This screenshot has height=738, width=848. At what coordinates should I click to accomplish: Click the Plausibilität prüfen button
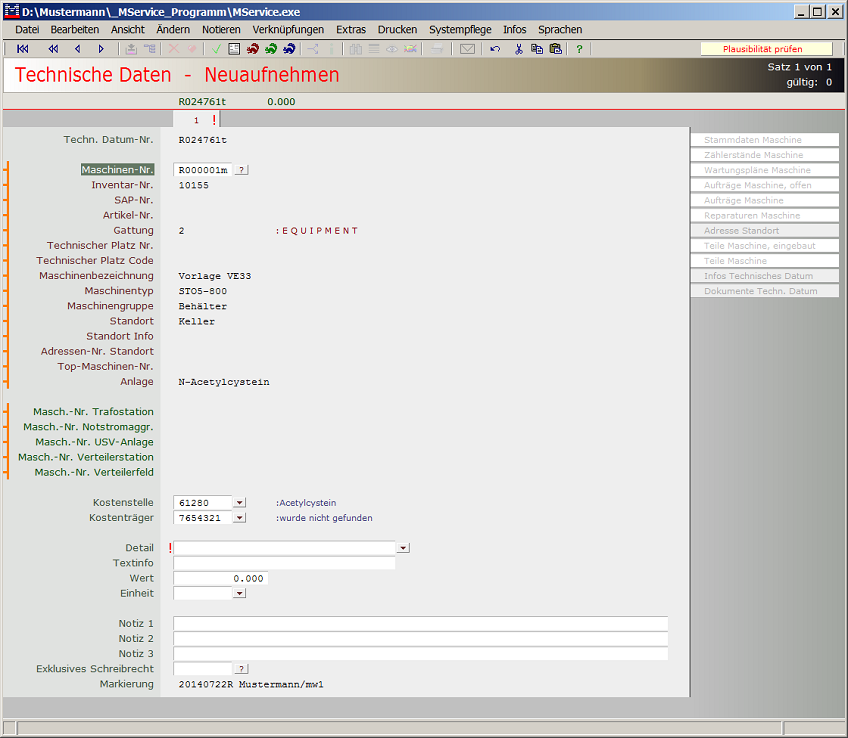pos(764,49)
